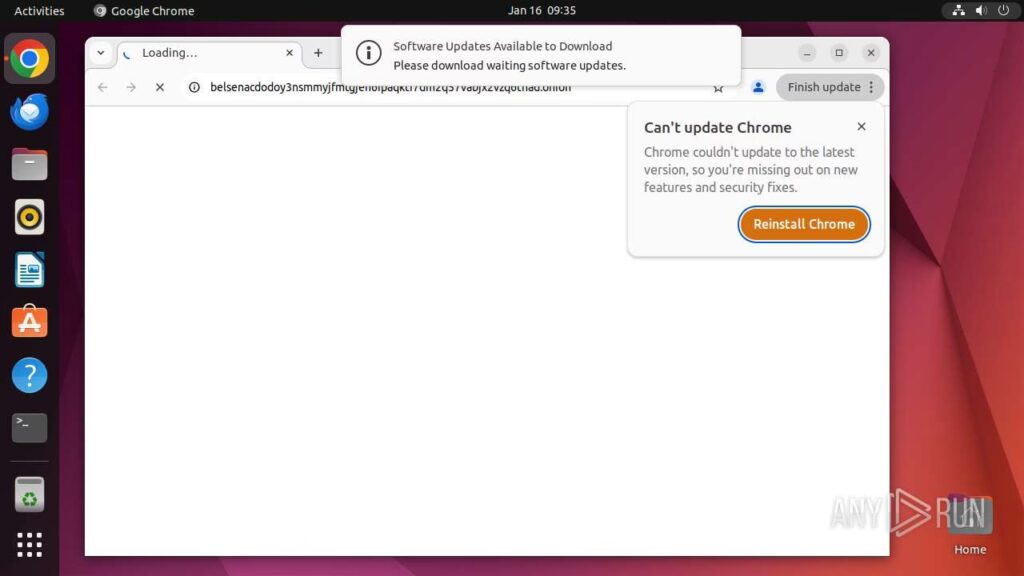Open the system status menu
Image resolution: width=1024 pixels, height=576 pixels.
[979, 11]
